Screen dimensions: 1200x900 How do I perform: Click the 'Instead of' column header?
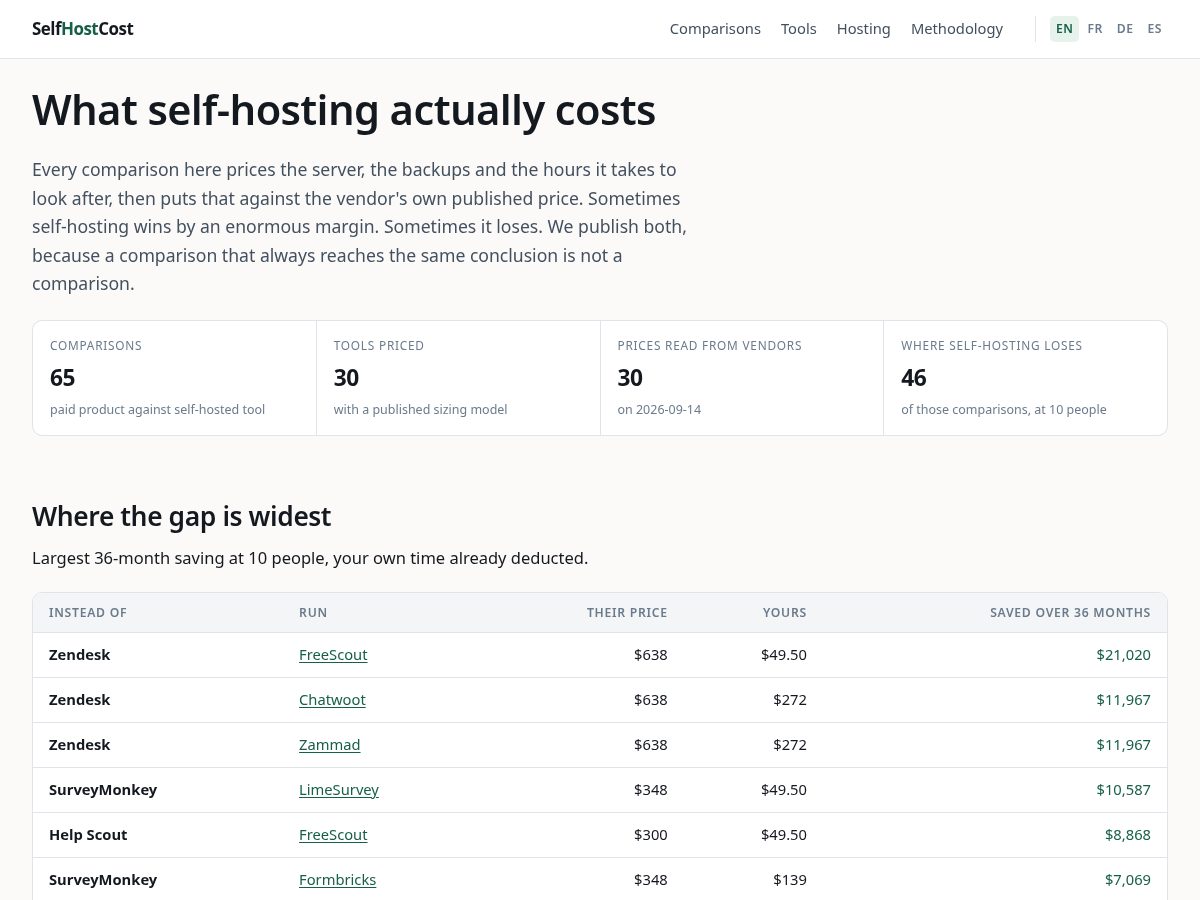click(x=88, y=613)
